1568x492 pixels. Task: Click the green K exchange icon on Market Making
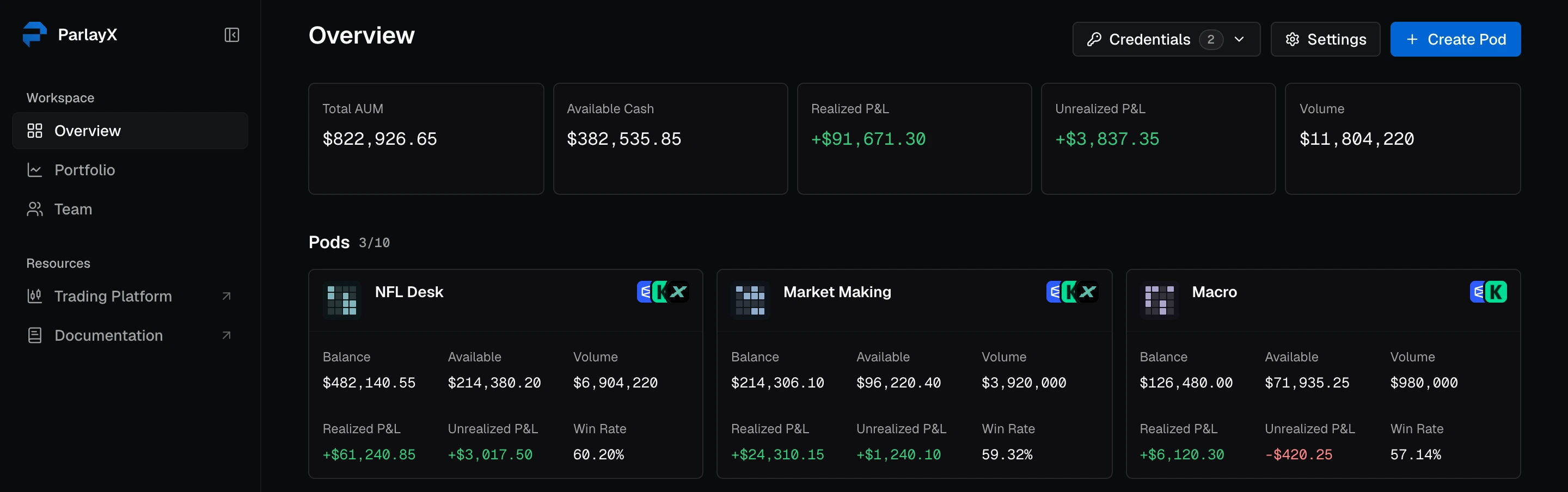1069,292
